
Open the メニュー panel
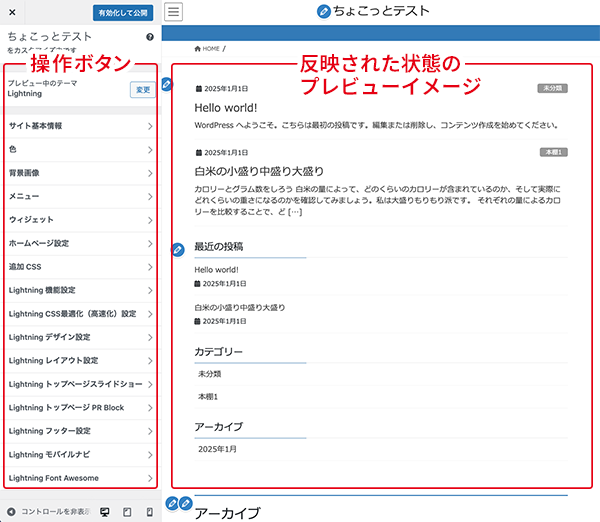(x=80, y=196)
